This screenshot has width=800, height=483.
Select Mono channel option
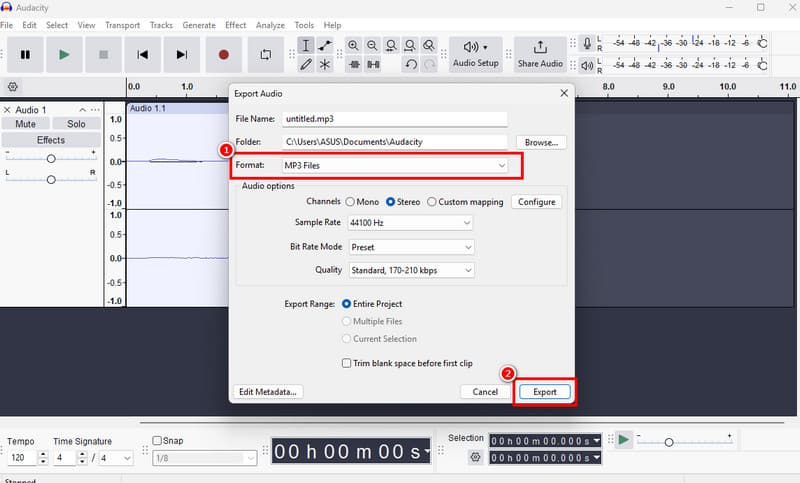click(350, 202)
